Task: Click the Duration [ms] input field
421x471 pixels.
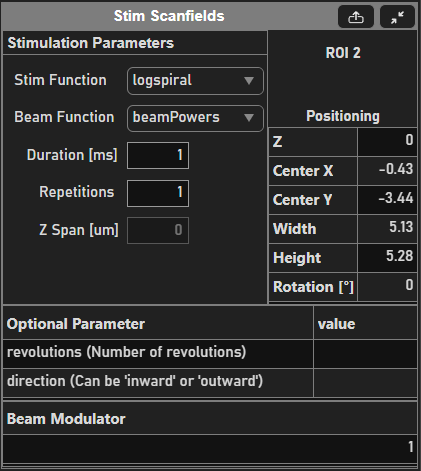Action: pos(158,155)
